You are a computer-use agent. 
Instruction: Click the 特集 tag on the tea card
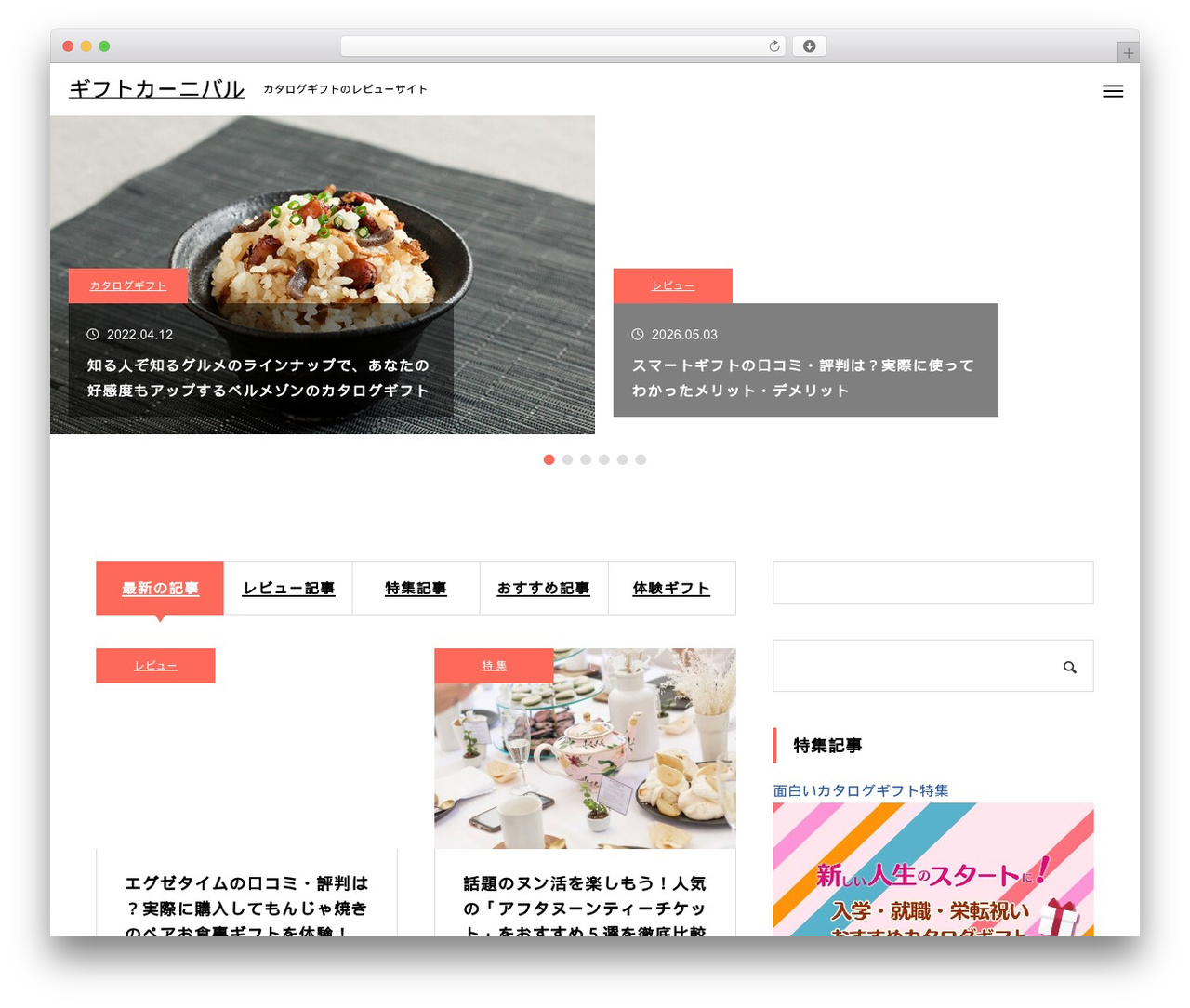pos(494,666)
